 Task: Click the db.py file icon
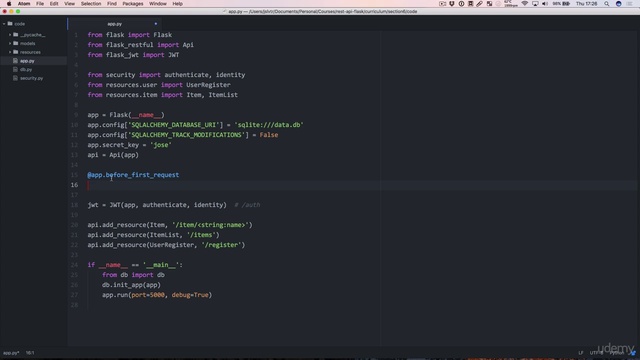(x=16, y=69)
